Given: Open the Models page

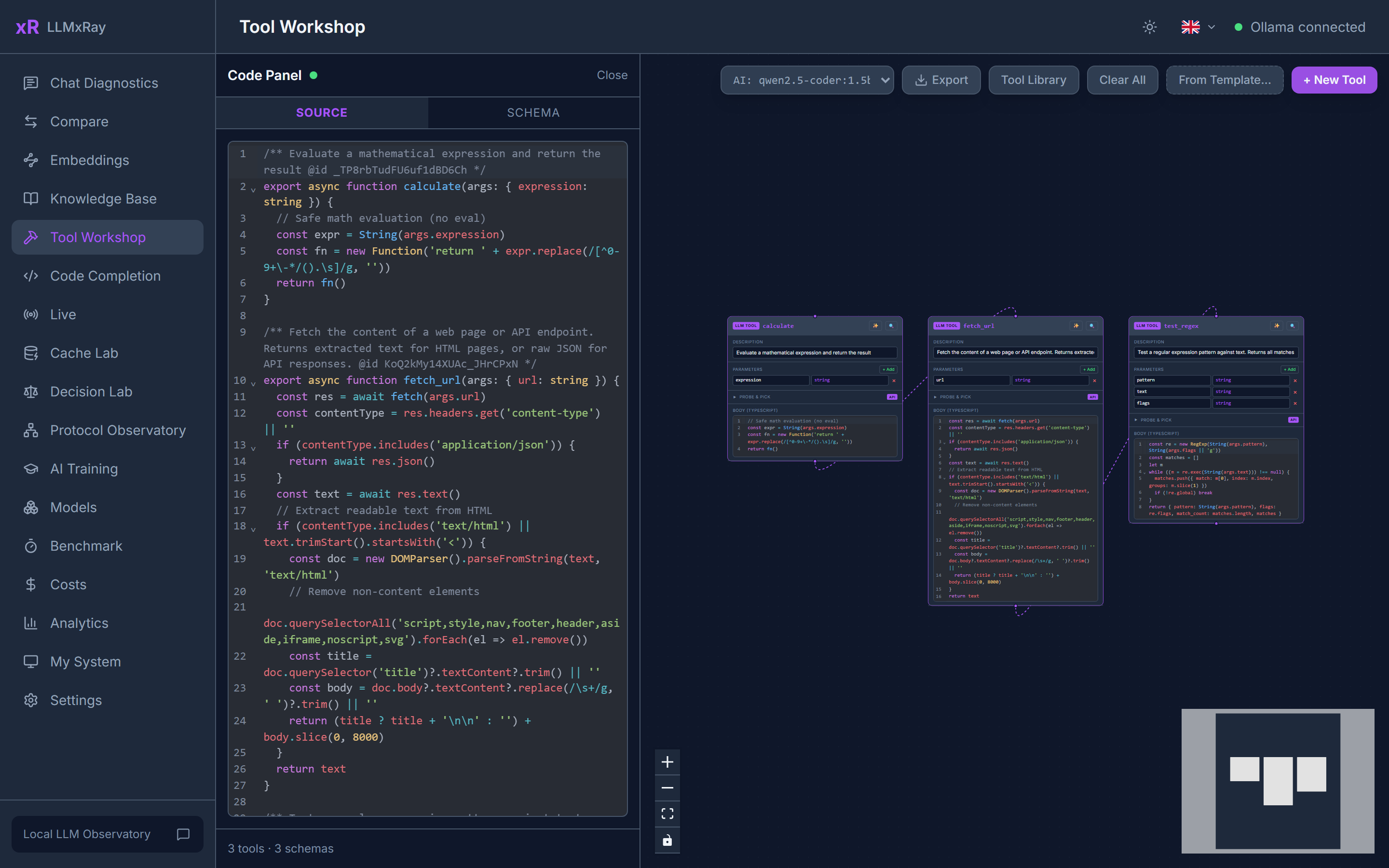Looking at the screenshot, I should 108,507.
